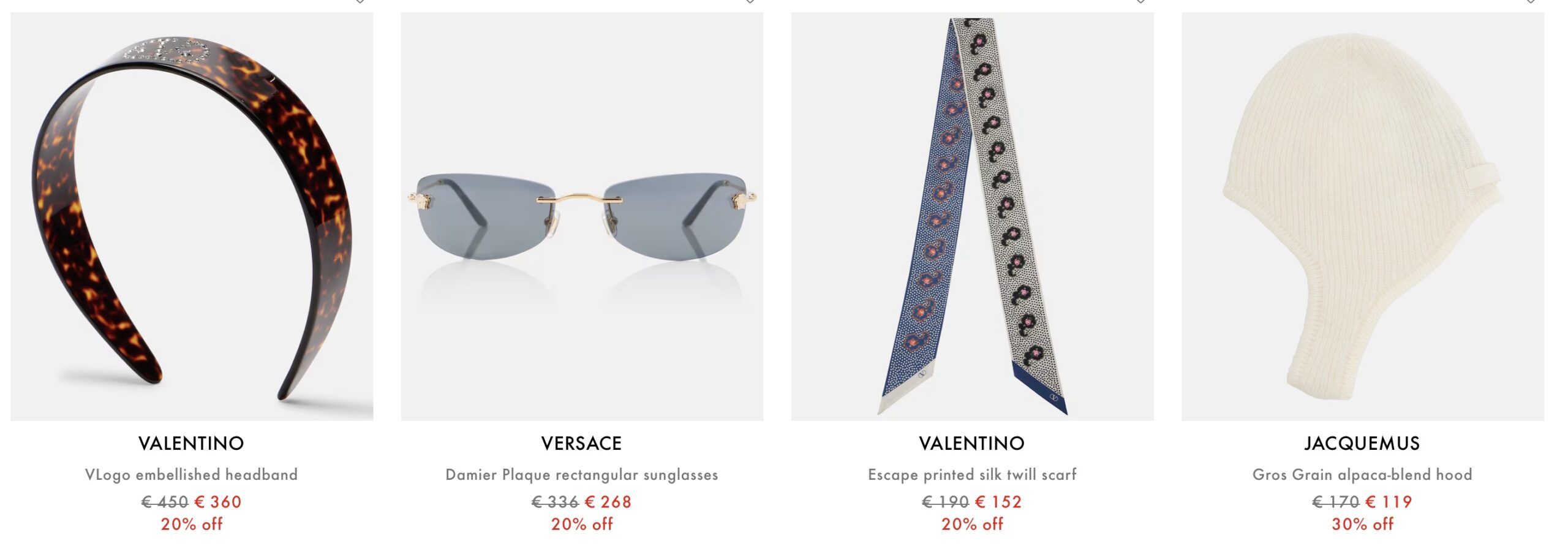View the cream alpaca hood image

point(1362,216)
